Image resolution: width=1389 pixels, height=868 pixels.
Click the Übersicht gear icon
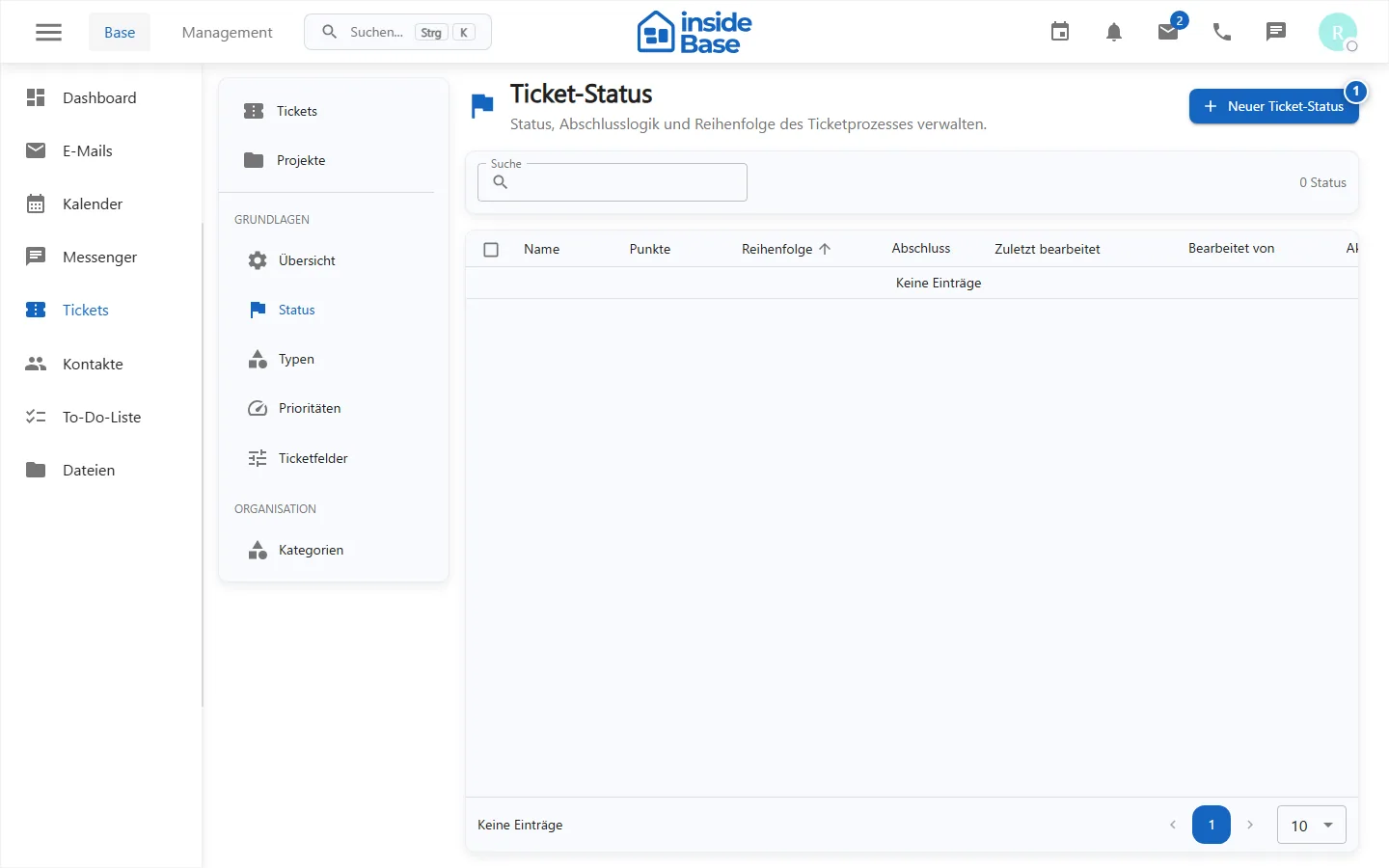pos(258,260)
